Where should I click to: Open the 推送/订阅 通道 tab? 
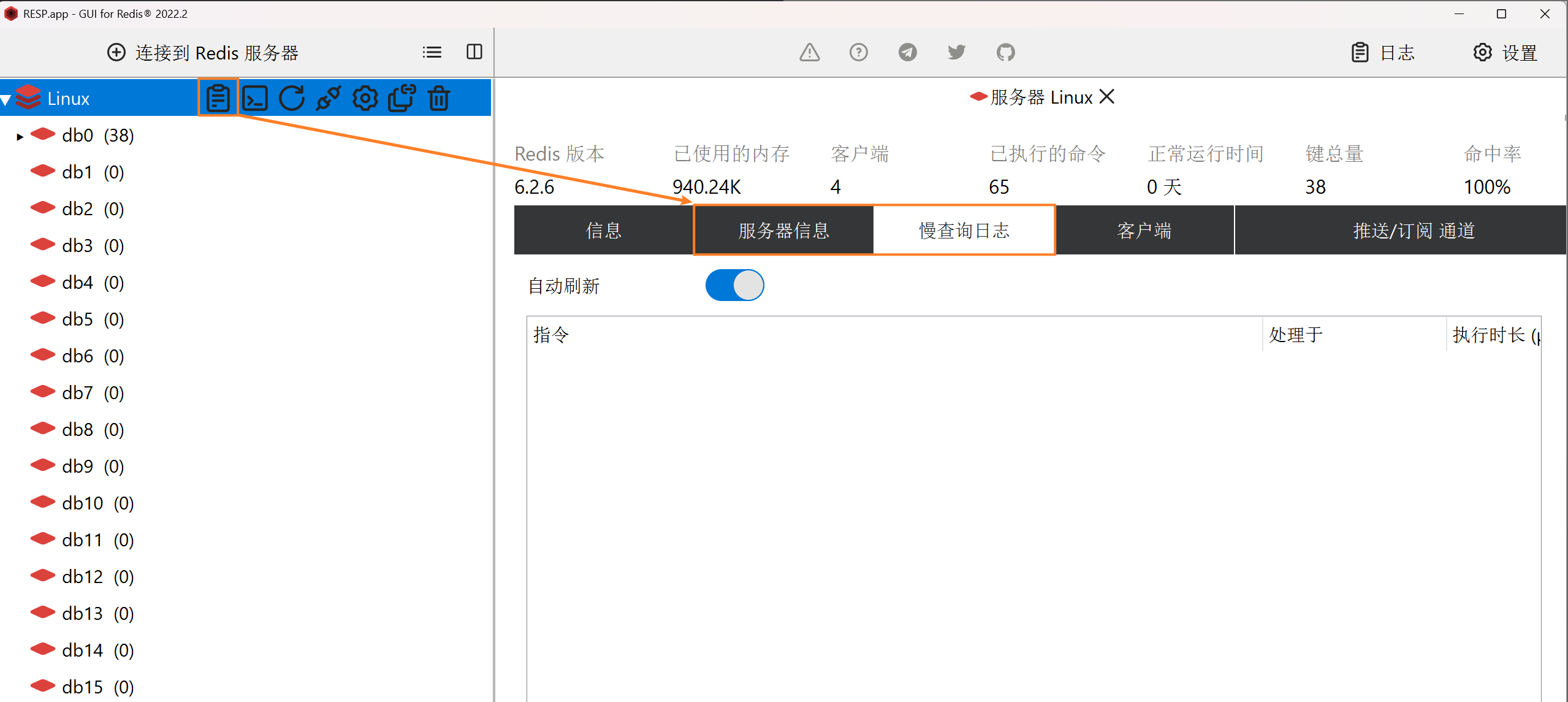[1400, 231]
